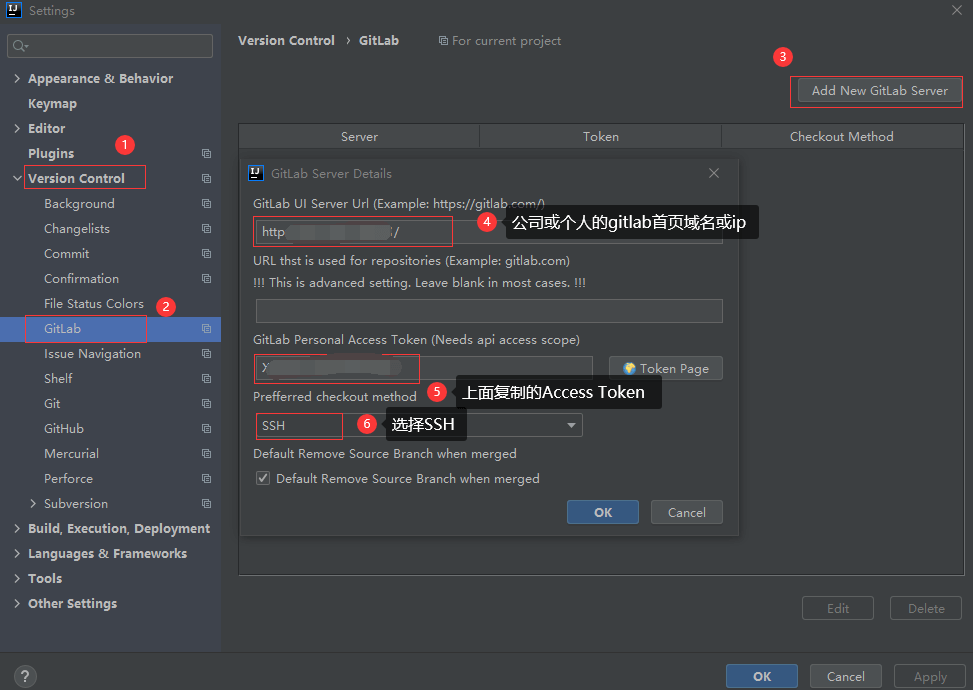Click the project-level icon beside Confirmation
973x690 pixels.
point(207,279)
